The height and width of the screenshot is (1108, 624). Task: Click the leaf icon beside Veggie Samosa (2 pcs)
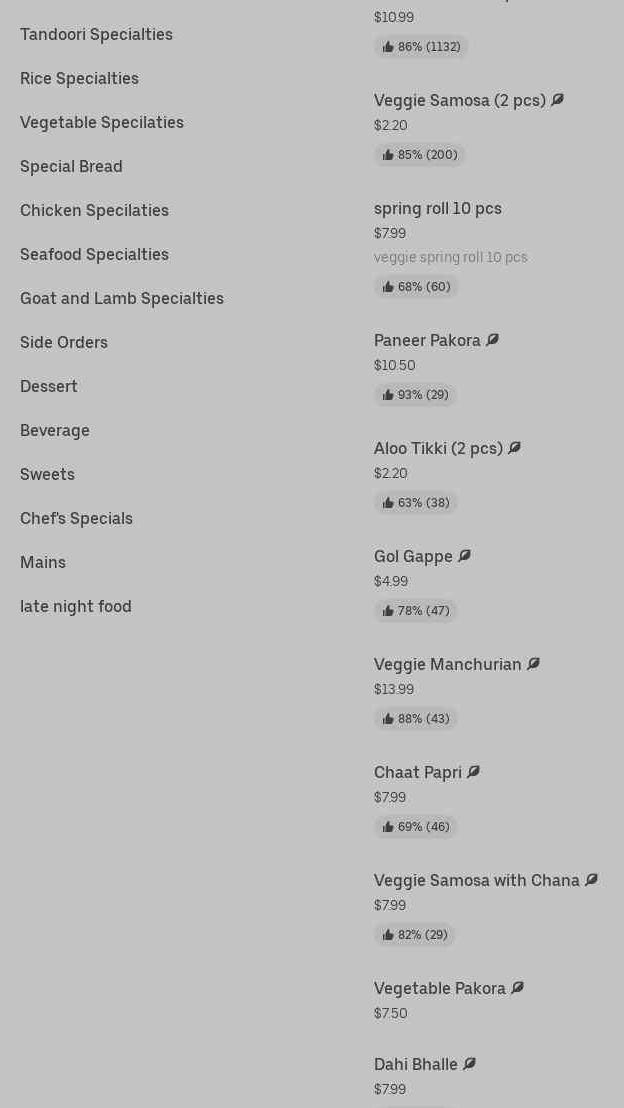(557, 100)
